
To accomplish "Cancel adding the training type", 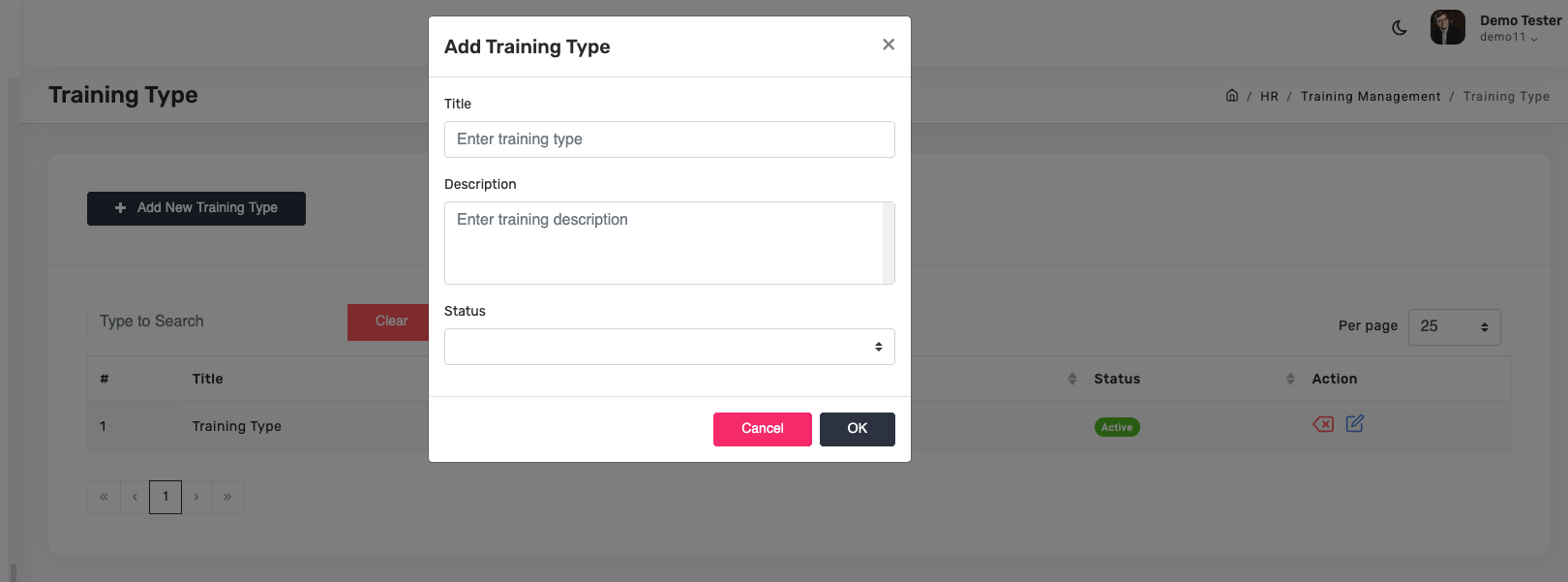I will (763, 429).
